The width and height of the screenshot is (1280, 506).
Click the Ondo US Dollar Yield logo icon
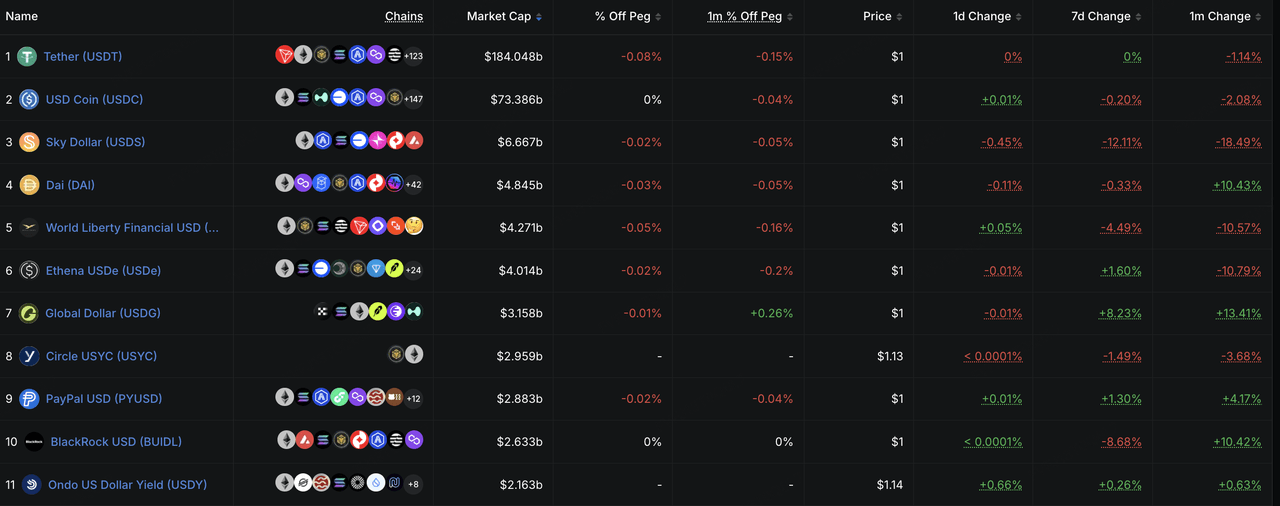coord(31,485)
